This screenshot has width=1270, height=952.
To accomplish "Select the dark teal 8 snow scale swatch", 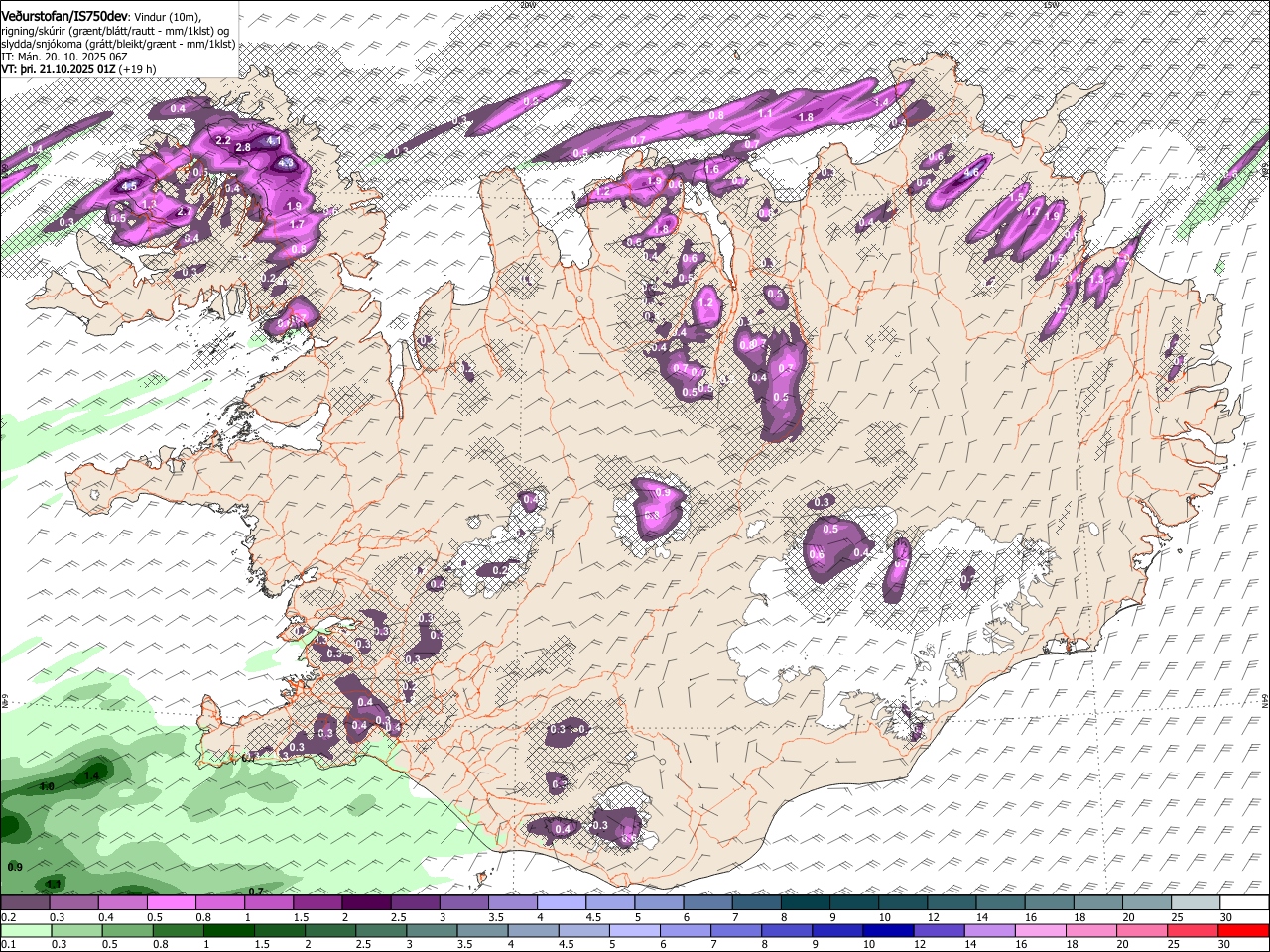I will click(x=805, y=903).
